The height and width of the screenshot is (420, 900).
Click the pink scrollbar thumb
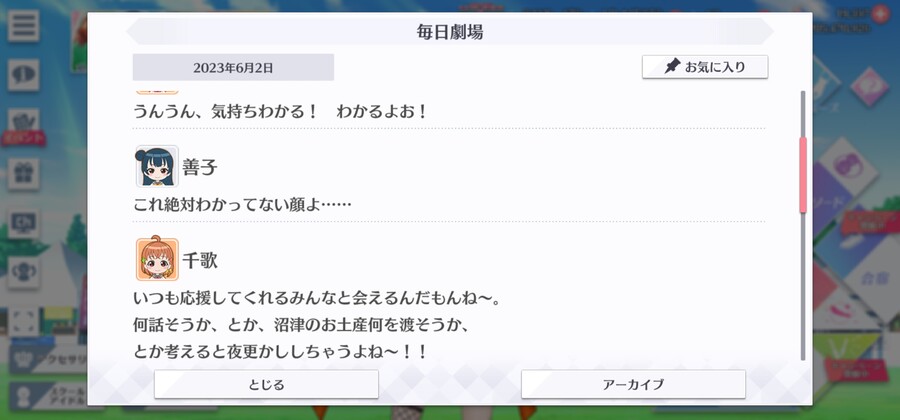coord(803,175)
